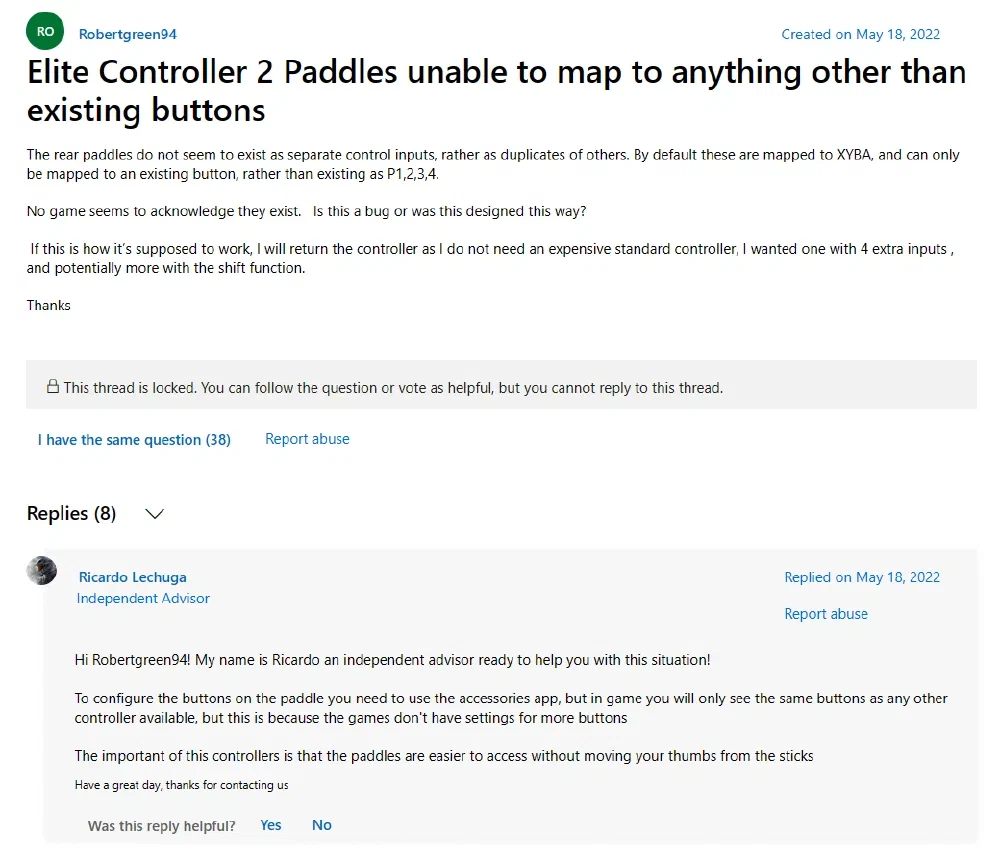This screenshot has height=858, width=1000.
Task: Click the "Have a great day" reply line
Action: [x=181, y=785]
